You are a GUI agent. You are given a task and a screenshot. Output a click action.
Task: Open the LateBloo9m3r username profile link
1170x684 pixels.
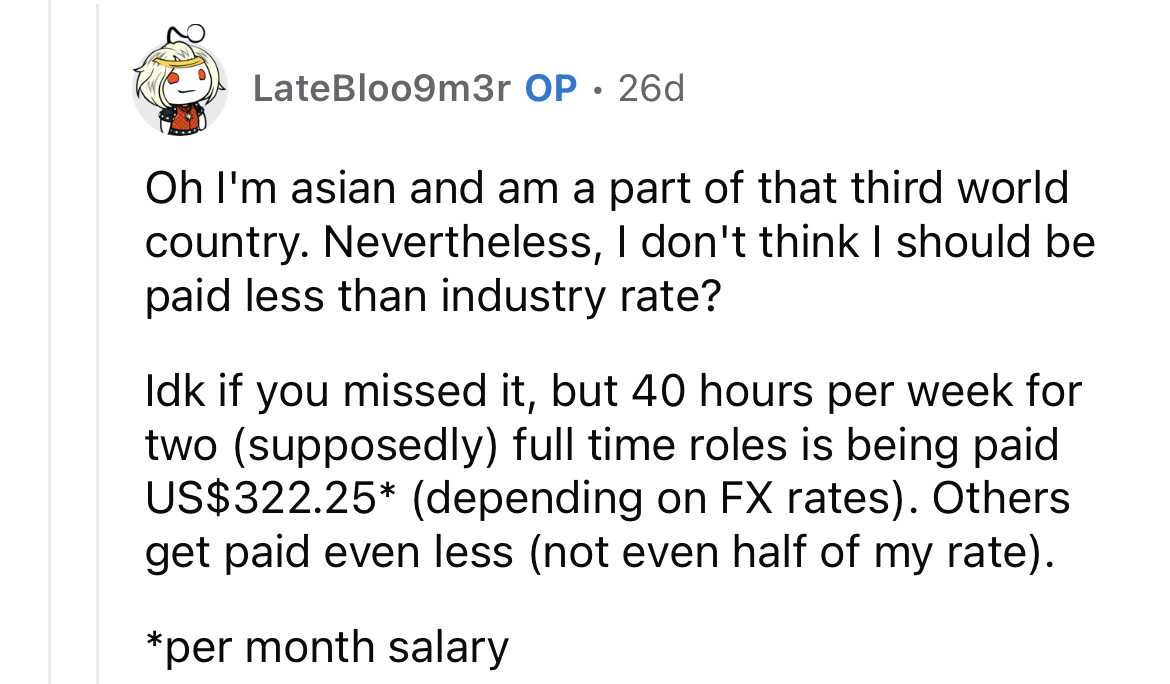click(381, 89)
